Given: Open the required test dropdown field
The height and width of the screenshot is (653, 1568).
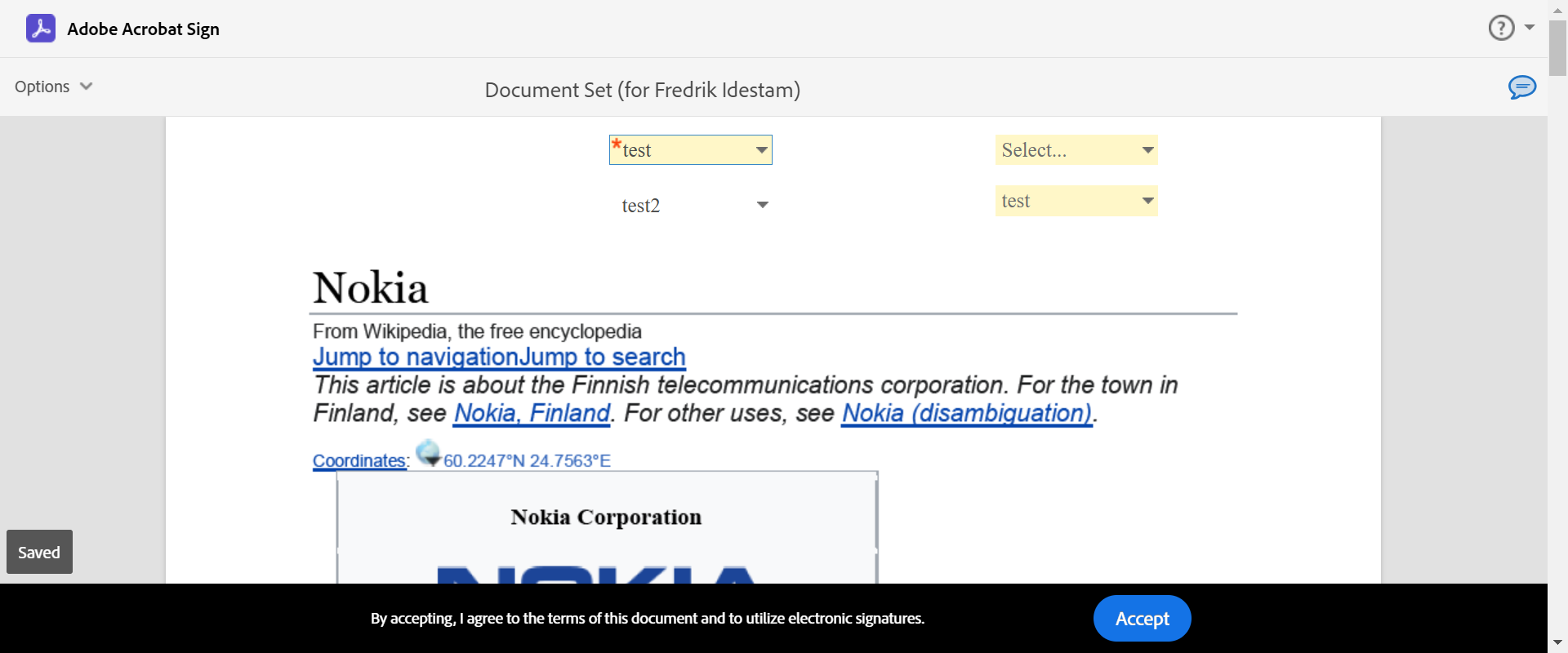Looking at the screenshot, I should tap(690, 150).
